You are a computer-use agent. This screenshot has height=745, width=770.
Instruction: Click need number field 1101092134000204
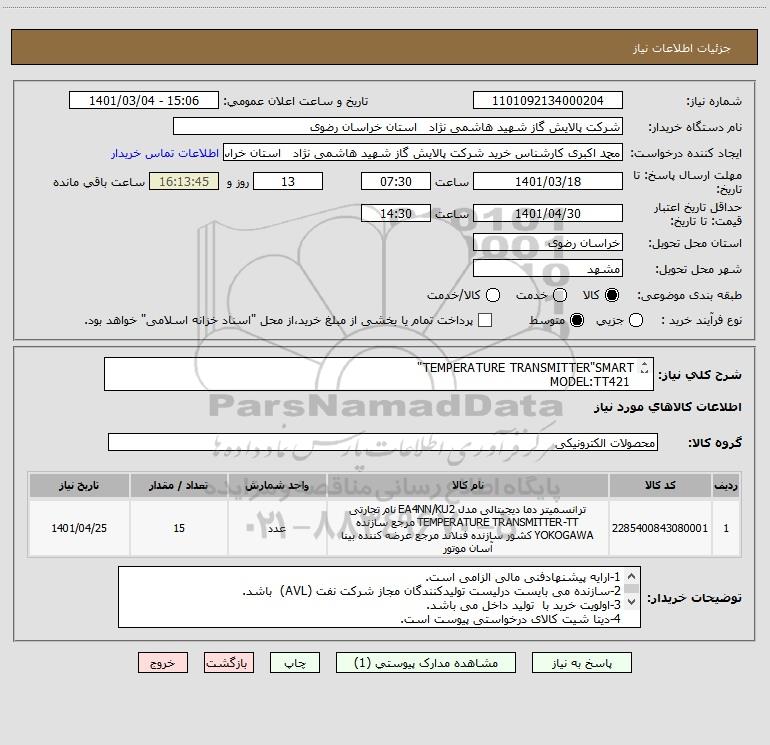pos(548,100)
